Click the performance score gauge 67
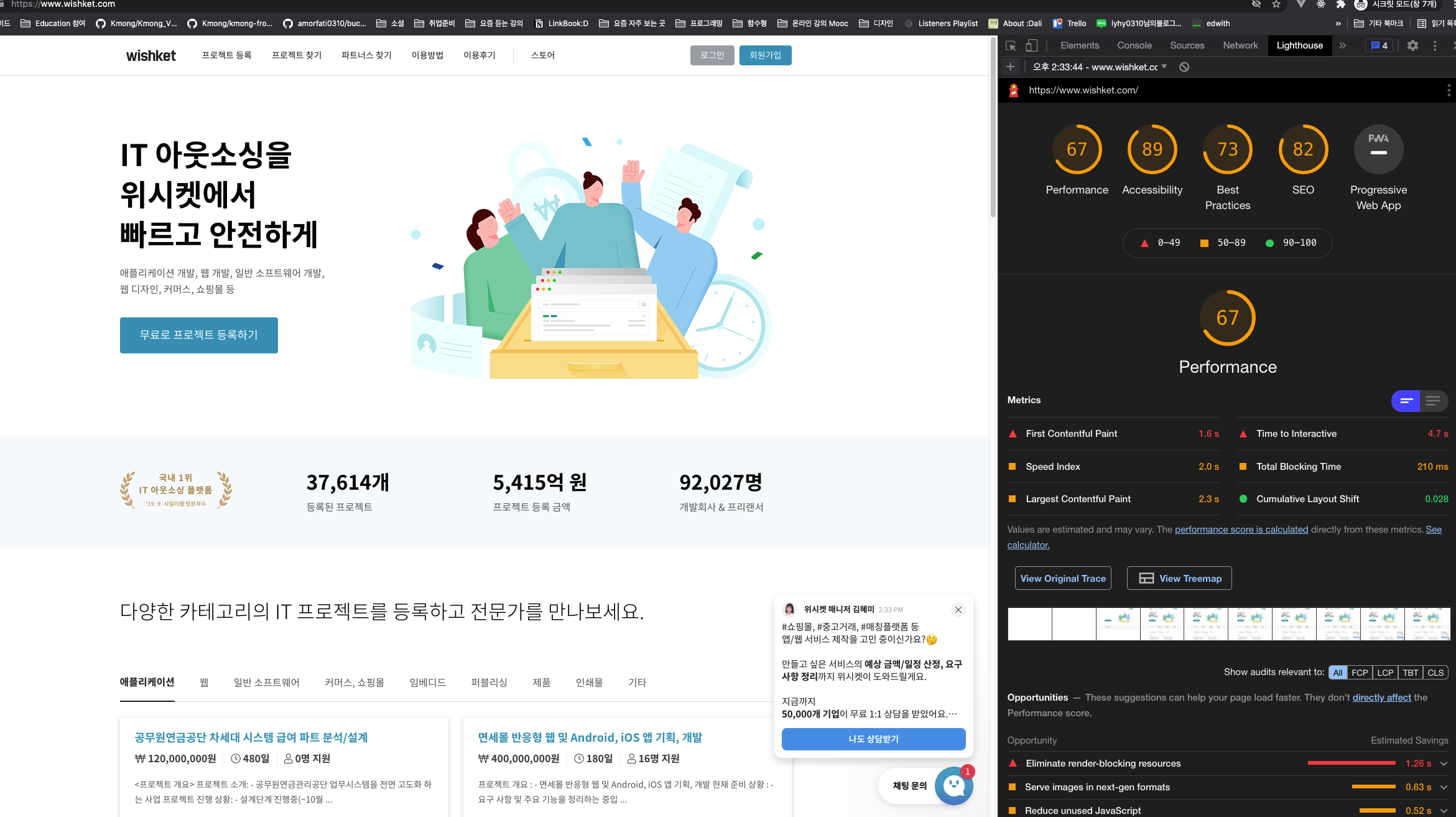The width and height of the screenshot is (1456, 817). click(x=1077, y=149)
